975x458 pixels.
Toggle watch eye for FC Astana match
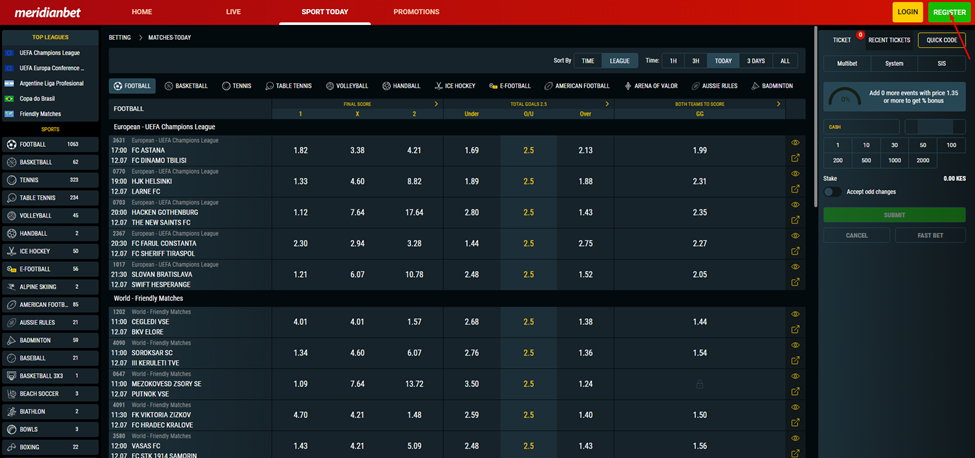(795, 143)
